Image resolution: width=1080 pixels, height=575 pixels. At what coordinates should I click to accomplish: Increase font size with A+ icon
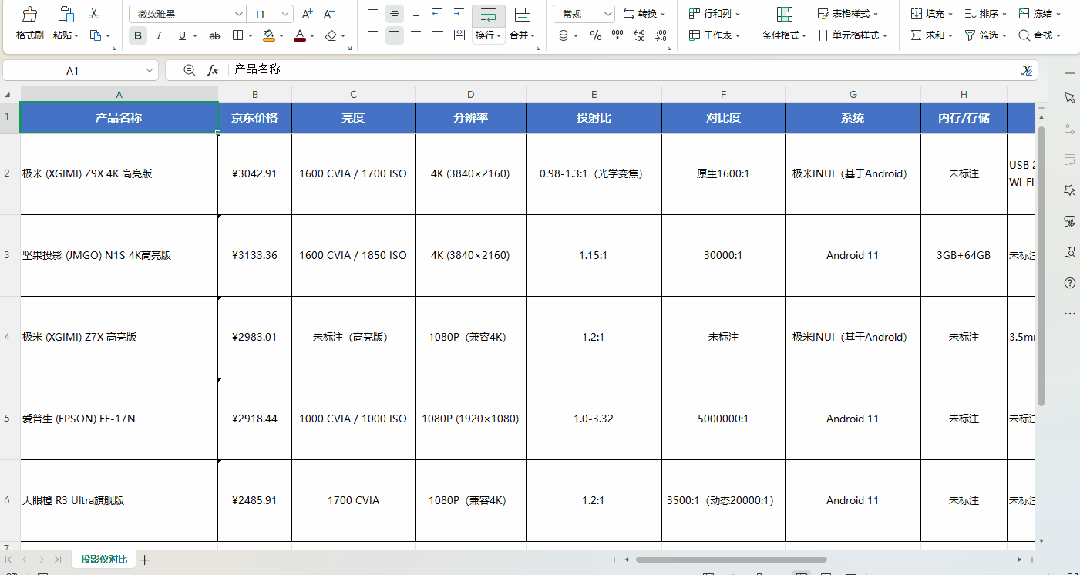308,14
